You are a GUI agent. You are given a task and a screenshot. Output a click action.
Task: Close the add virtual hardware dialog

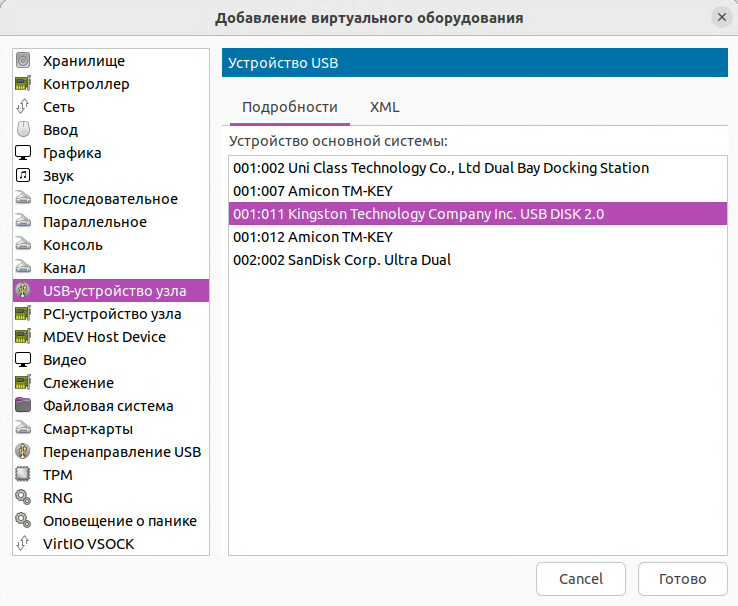click(x=721, y=17)
